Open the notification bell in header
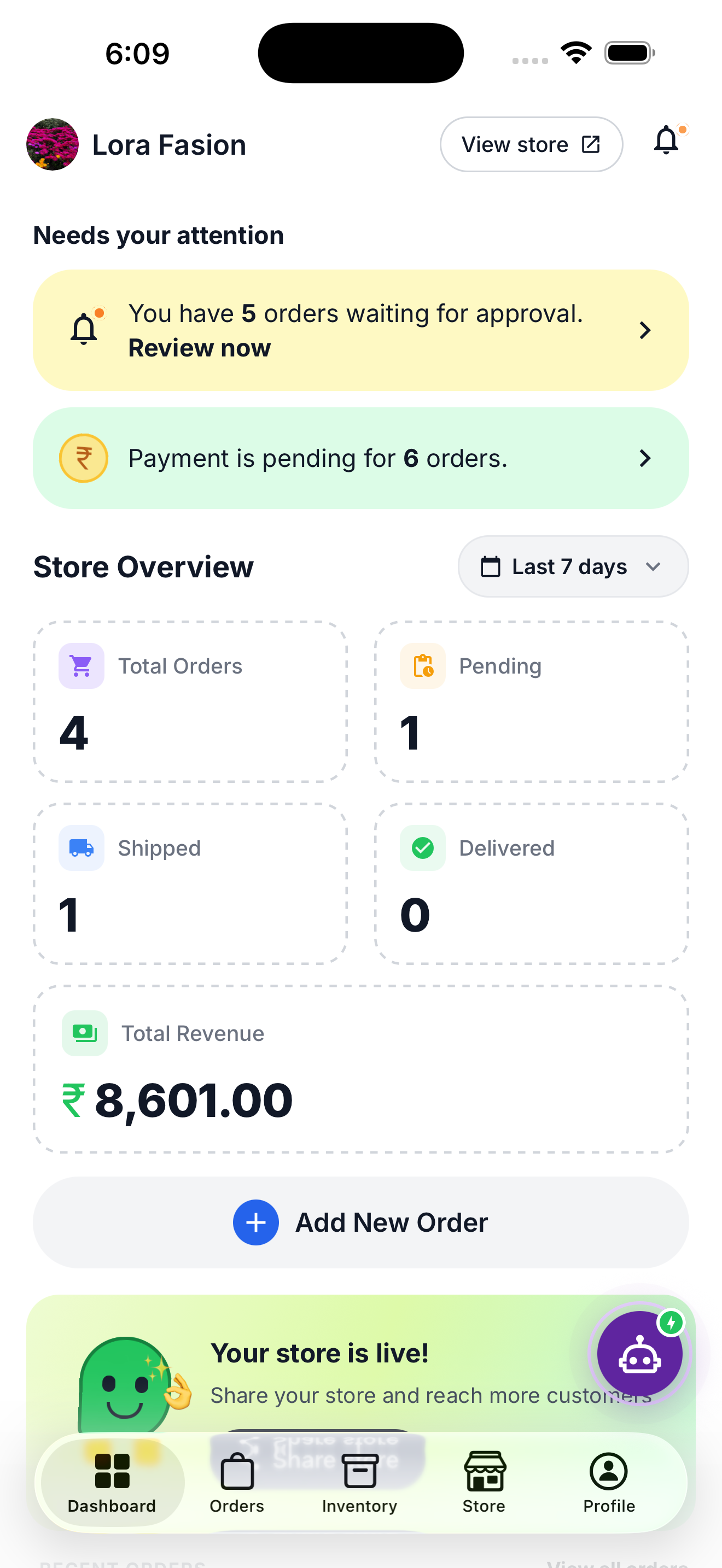The height and width of the screenshot is (1568, 722). (x=667, y=141)
